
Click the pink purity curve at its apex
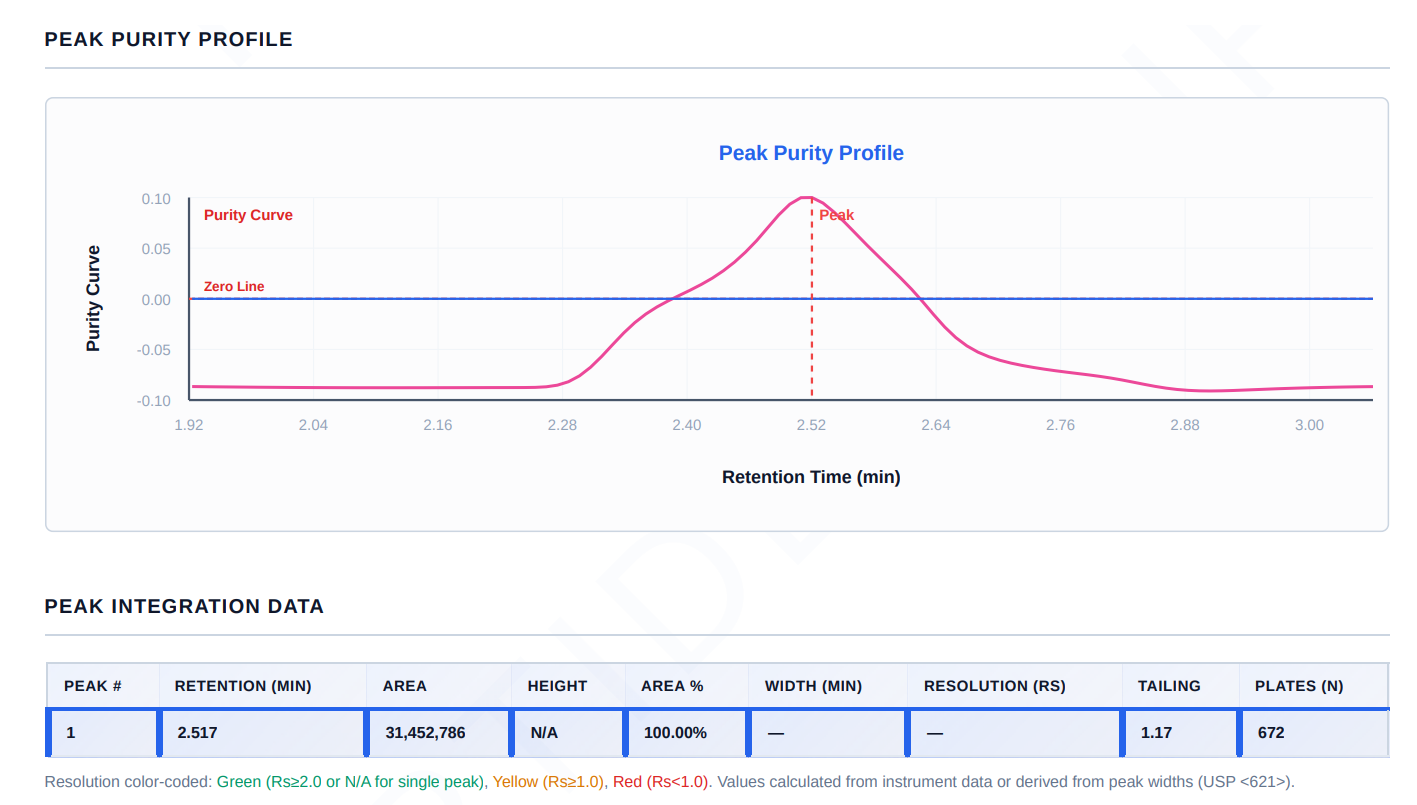(808, 198)
